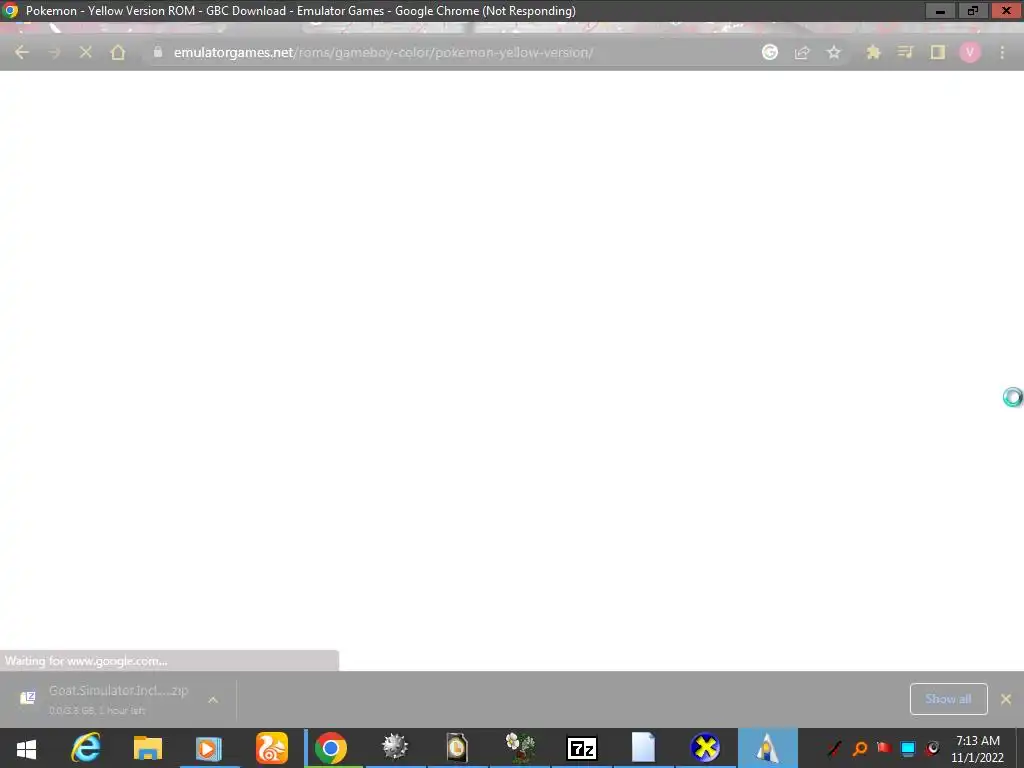1024x768 pixels.
Task: Open the clock document app on the taskbar
Action: [x=456, y=748]
